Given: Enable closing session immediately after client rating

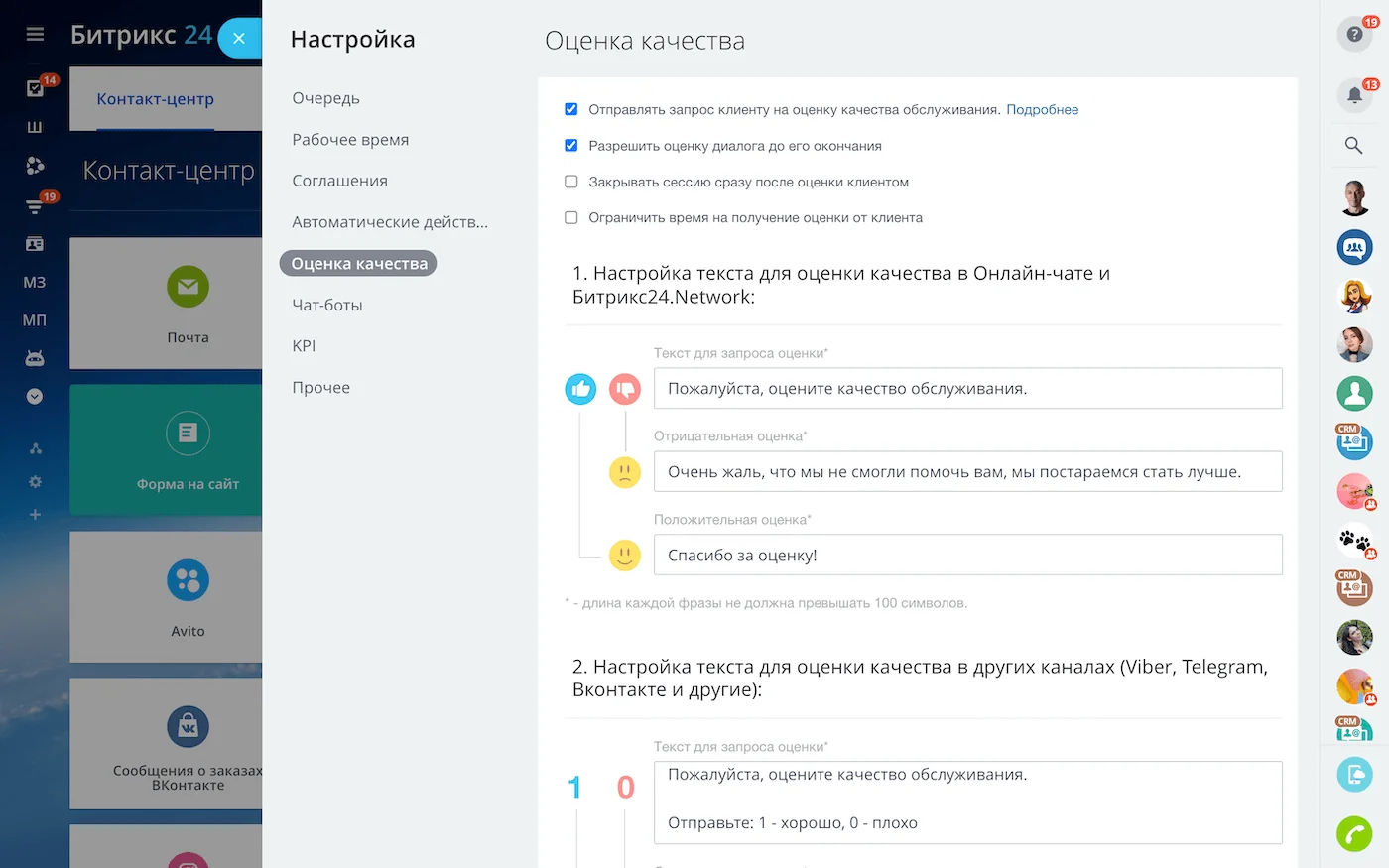Looking at the screenshot, I should (x=570, y=182).
